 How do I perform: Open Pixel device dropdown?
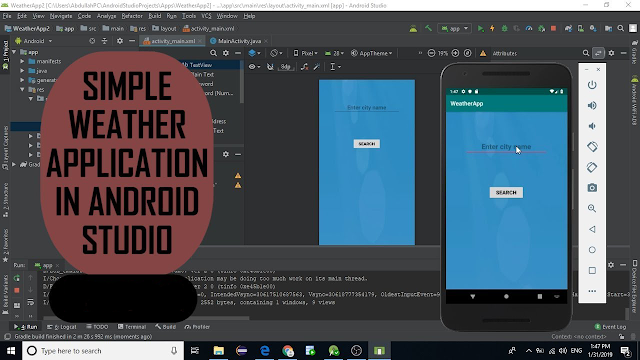point(305,53)
